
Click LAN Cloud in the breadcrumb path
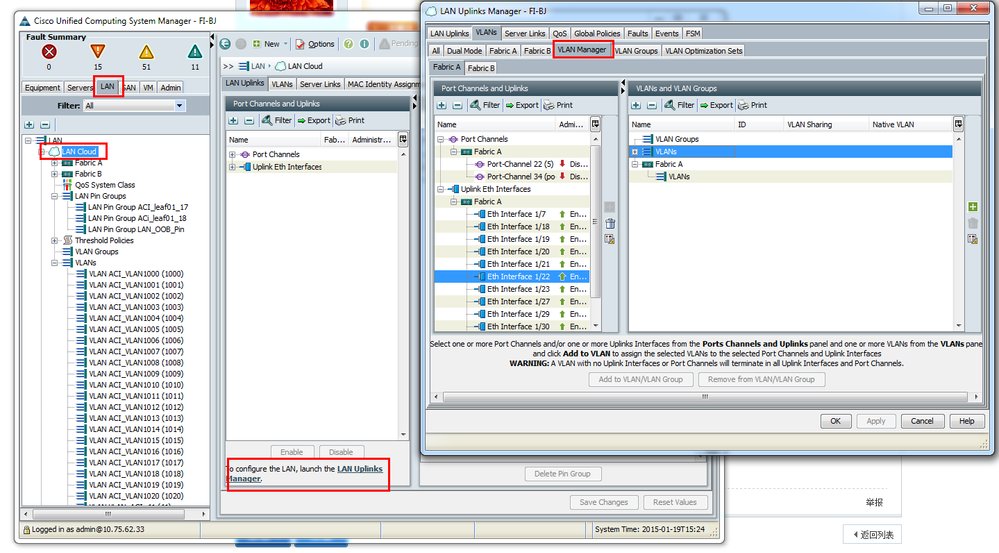pyautogui.click(x=305, y=66)
